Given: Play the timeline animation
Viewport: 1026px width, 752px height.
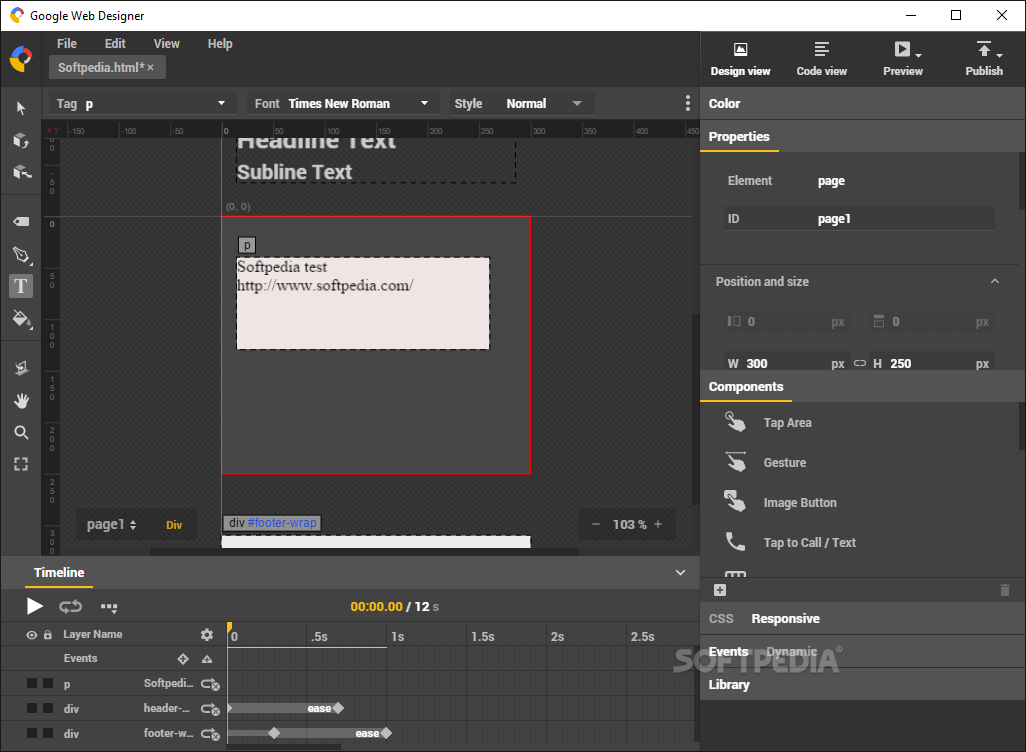Looking at the screenshot, I should (x=34, y=607).
